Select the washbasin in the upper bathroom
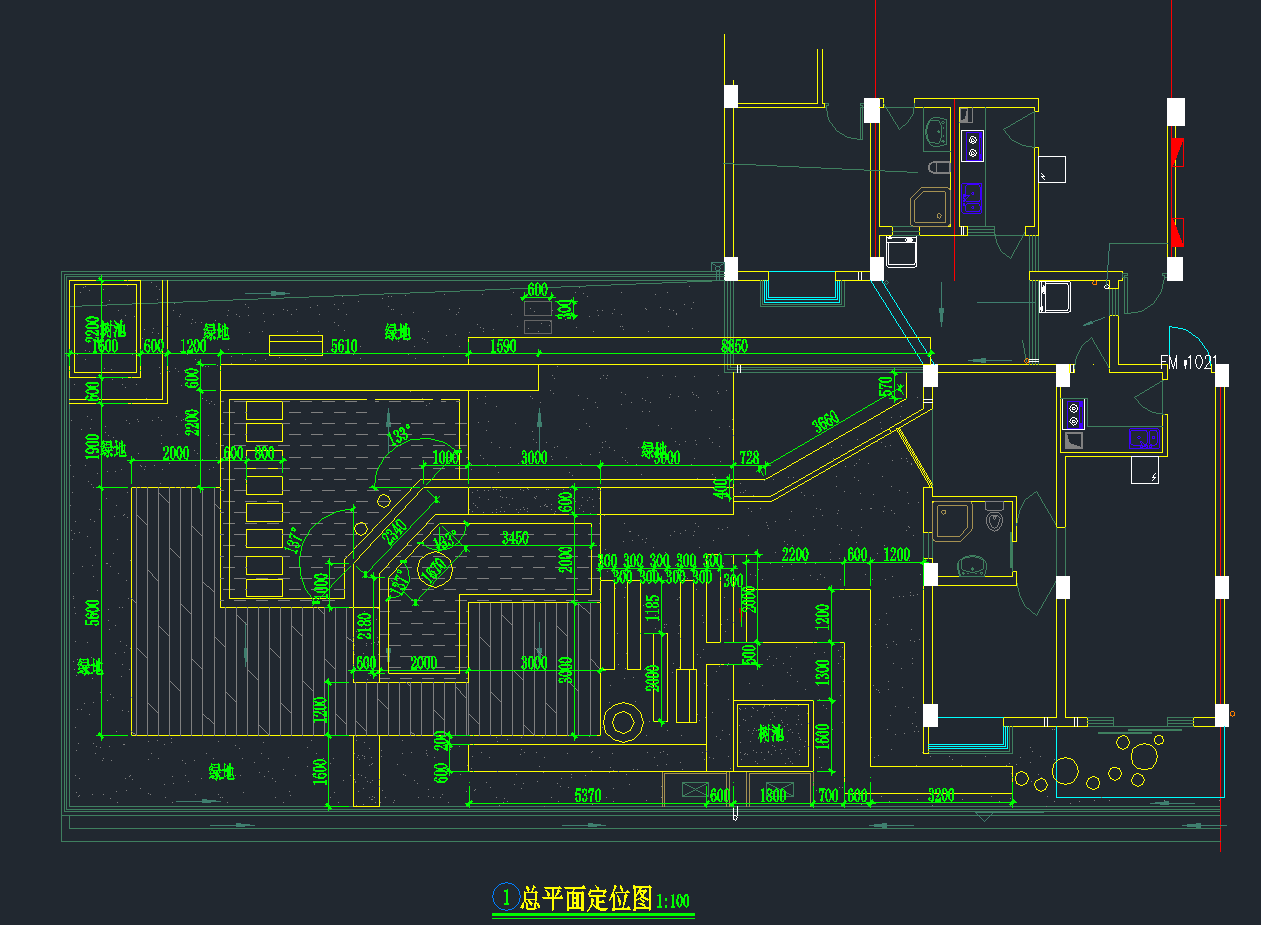Screen dimensions: 1261x925 936,131
